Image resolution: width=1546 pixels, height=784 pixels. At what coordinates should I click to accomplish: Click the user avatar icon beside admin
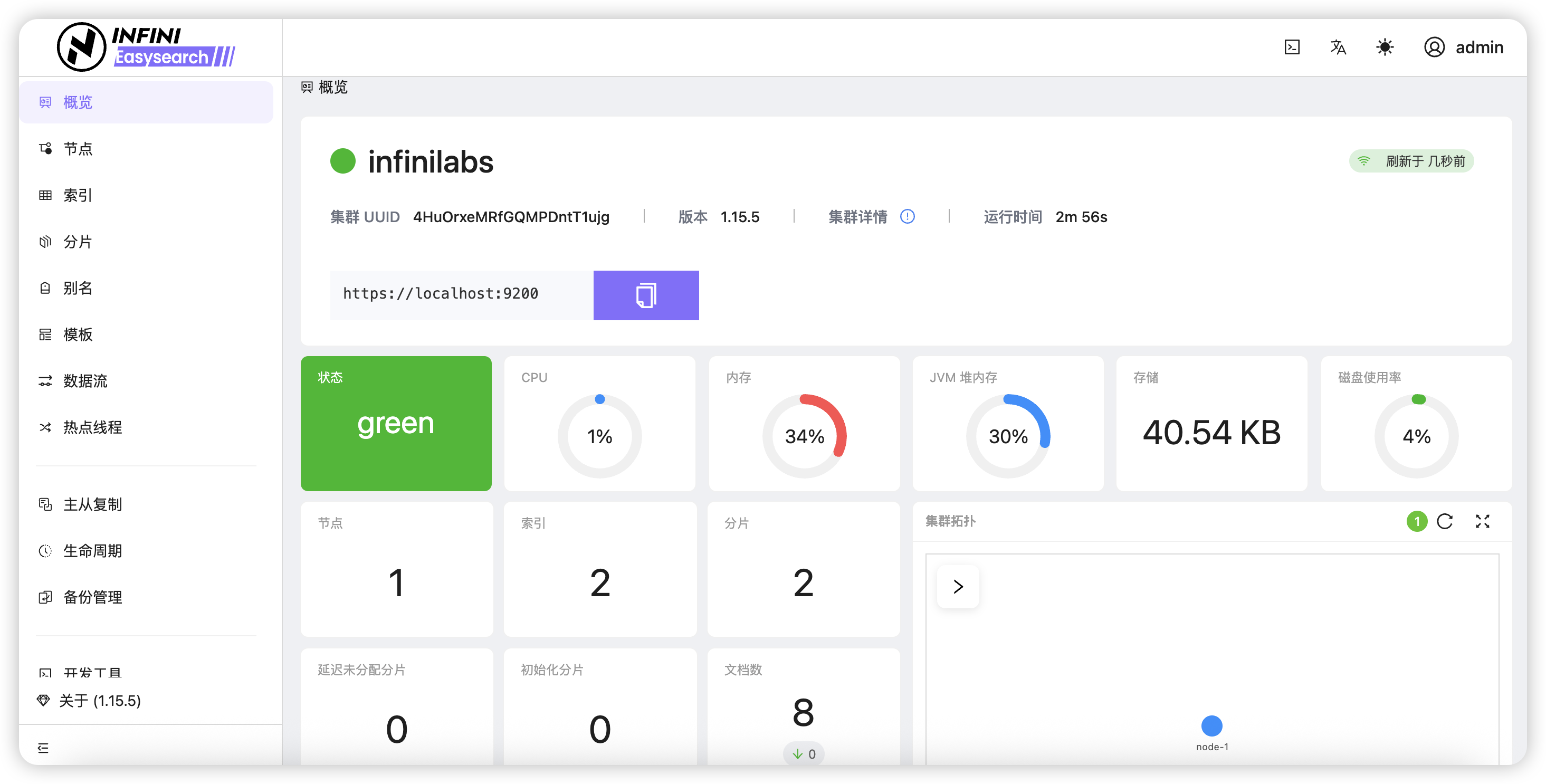click(x=1434, y=47)
